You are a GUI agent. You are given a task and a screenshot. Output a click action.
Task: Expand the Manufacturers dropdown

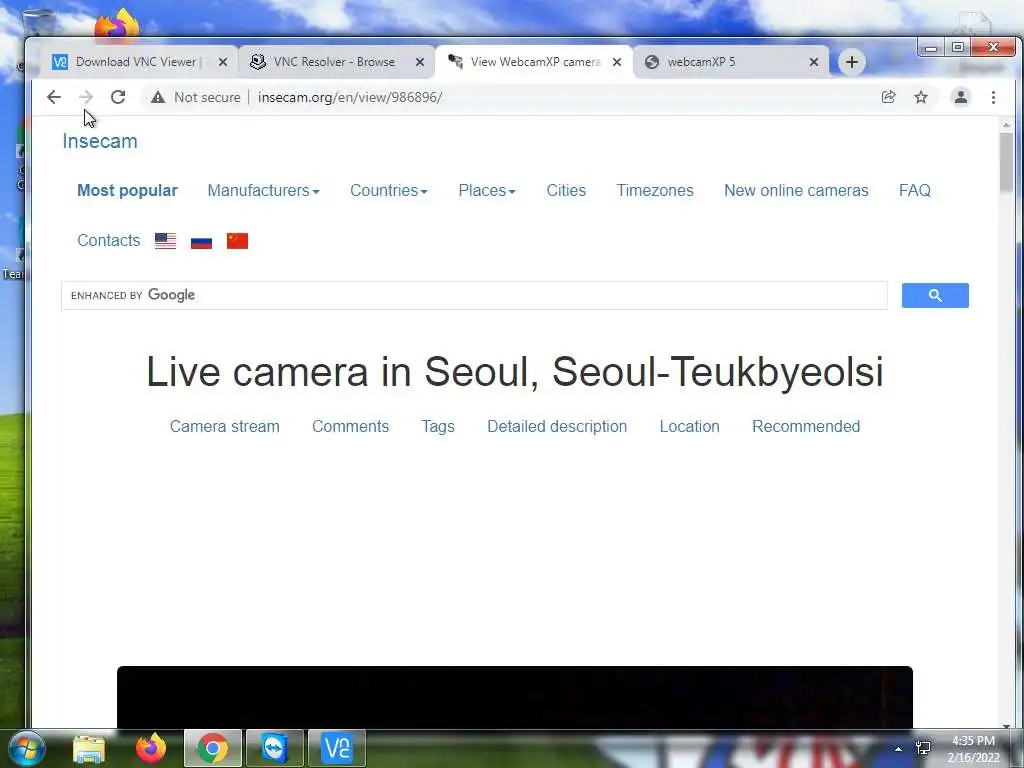(x=263, y=191)
